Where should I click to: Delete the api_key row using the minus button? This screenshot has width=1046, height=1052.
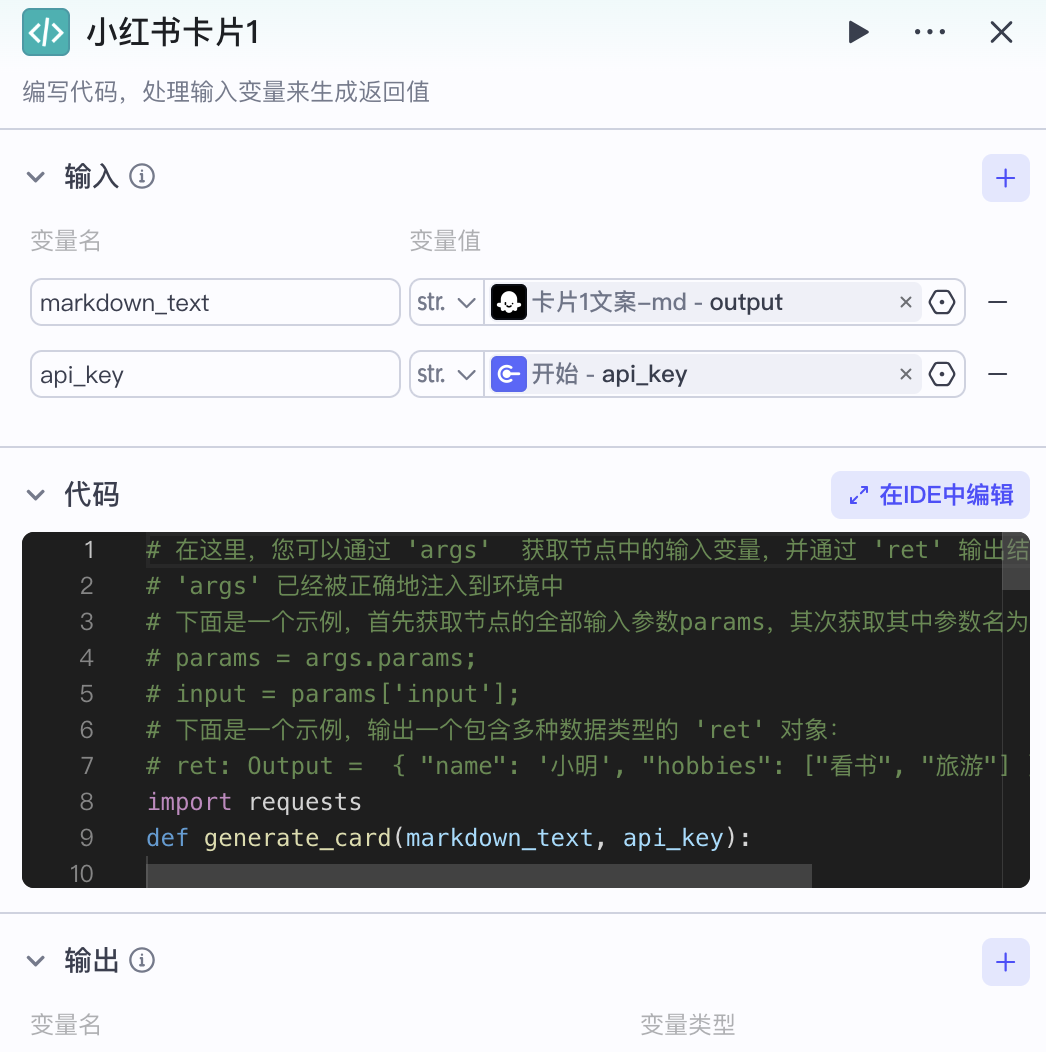click(997, 374)
